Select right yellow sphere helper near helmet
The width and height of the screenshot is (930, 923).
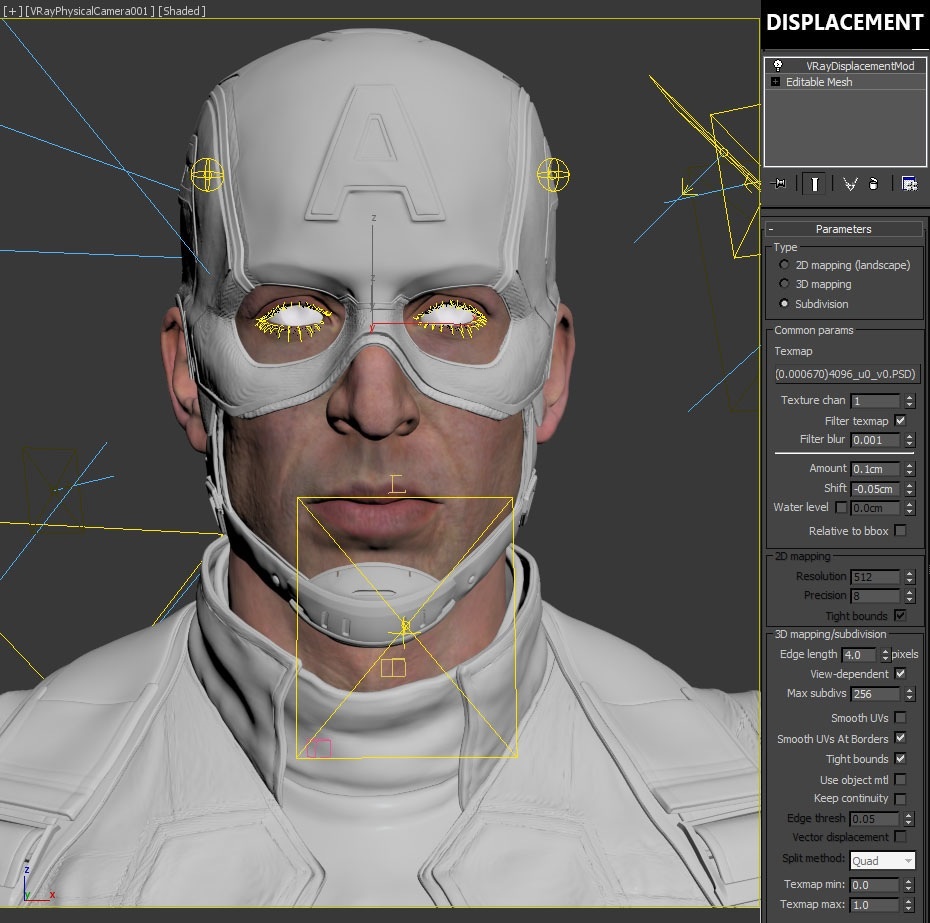[553, 175]
